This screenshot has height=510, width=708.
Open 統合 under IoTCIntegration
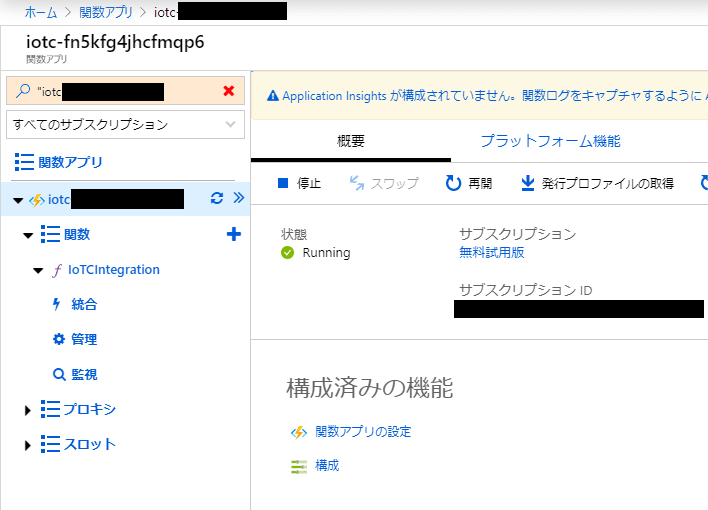[x=84, y=304]
